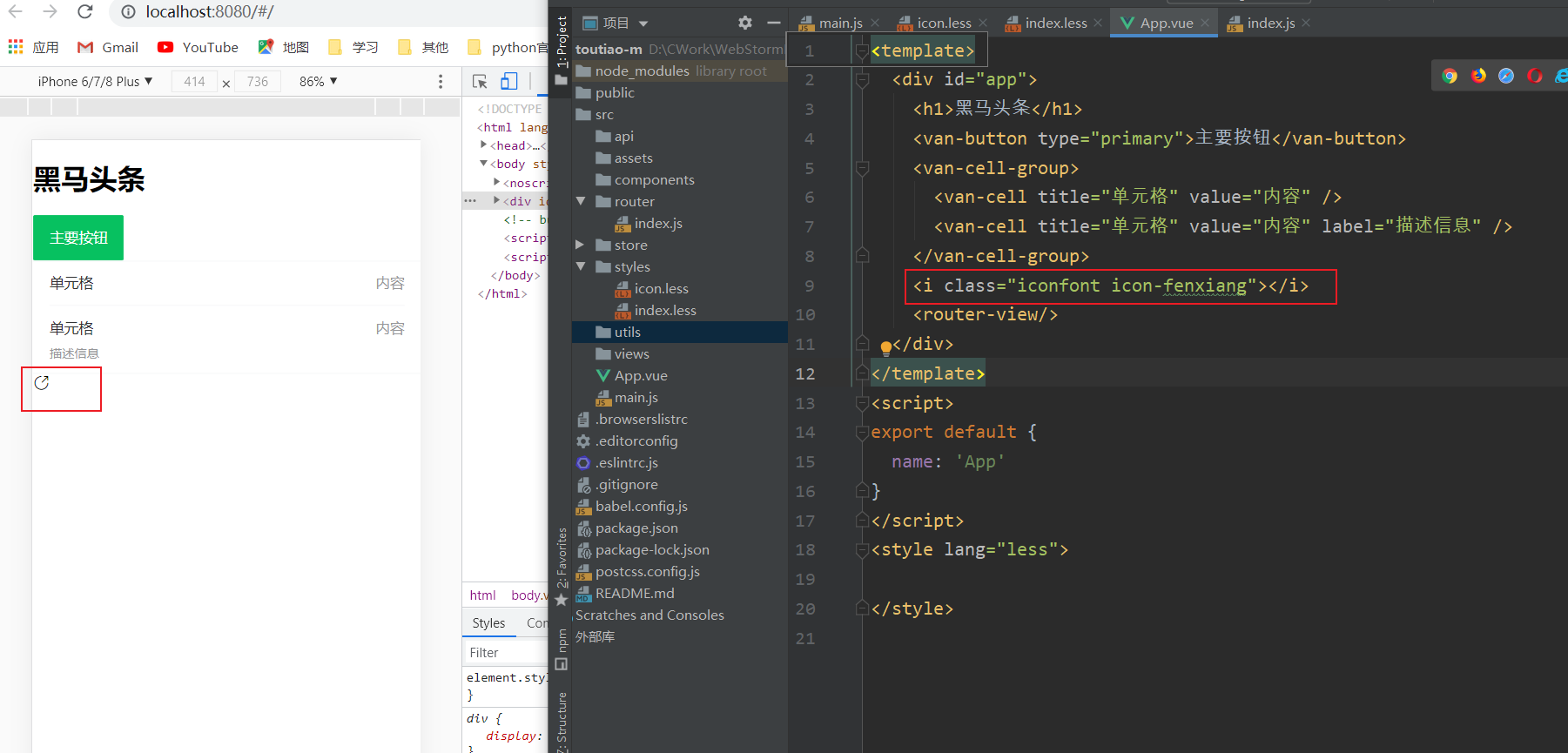This screenshot has height=753, width=1568.
Task: Select Scratches and Consoles node
Action: (649, 615)
